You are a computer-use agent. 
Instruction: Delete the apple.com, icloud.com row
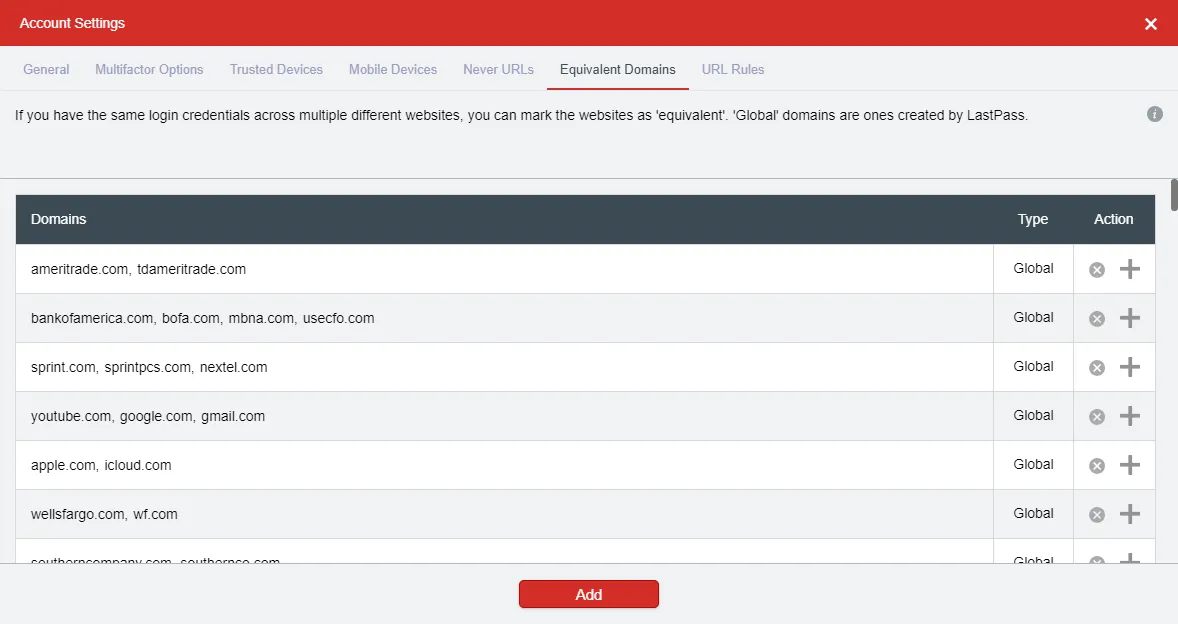[1097, 466]
